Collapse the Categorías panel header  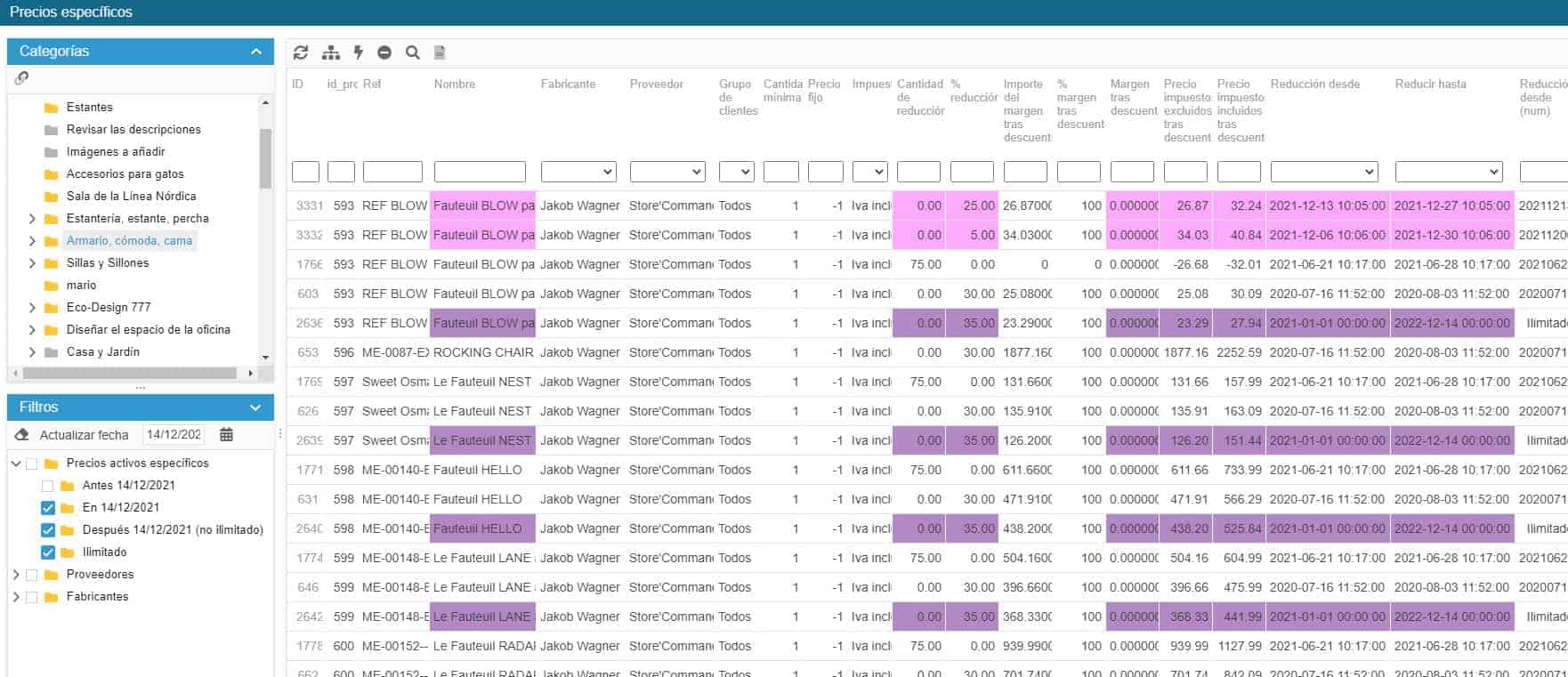[x=256, y=52]
